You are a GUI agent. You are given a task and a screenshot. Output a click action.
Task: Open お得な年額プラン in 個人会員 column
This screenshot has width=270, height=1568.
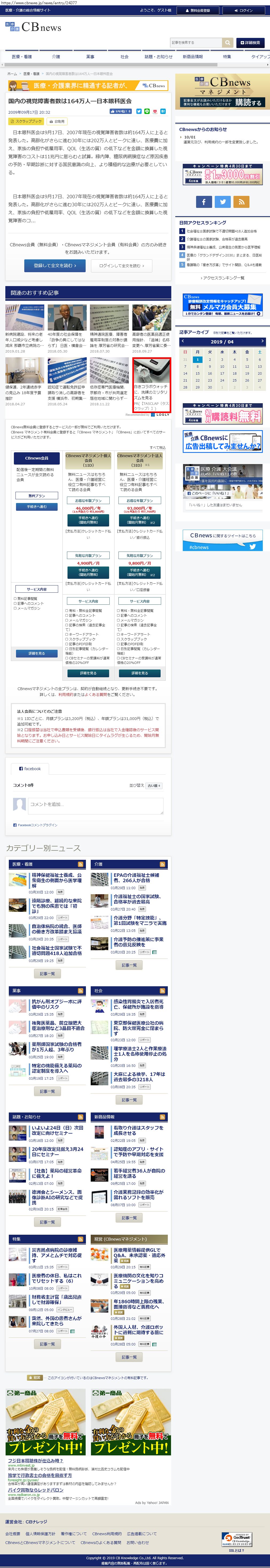click(x=88, y=500)
